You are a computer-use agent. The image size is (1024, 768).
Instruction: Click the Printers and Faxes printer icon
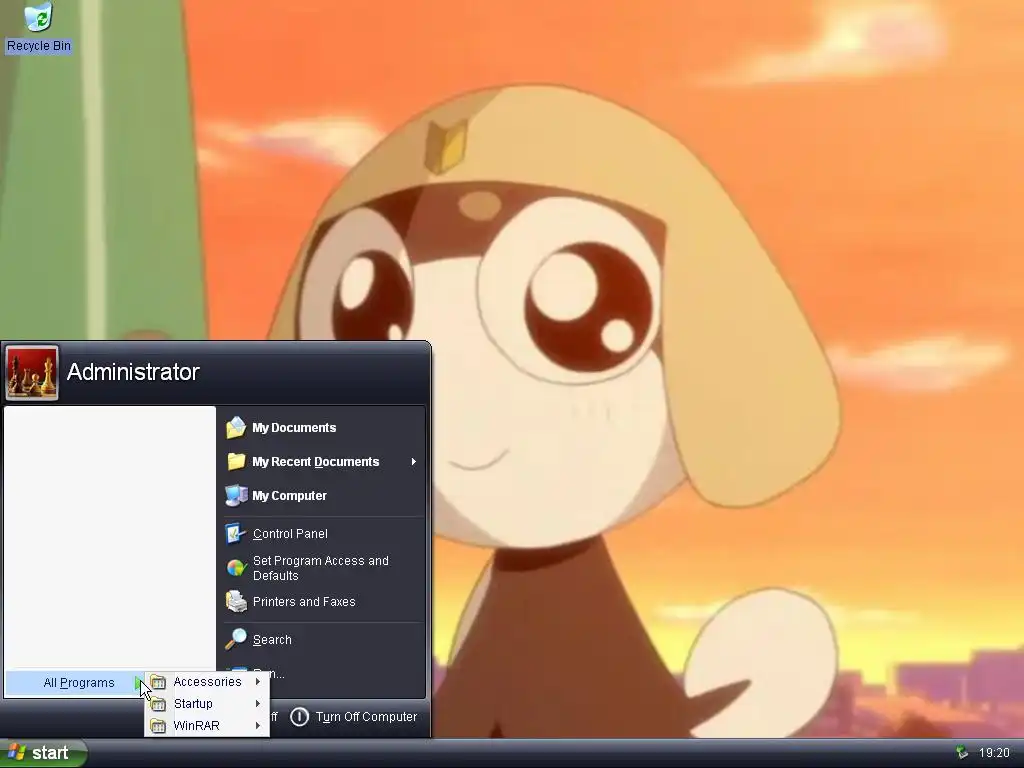(236, 601)
